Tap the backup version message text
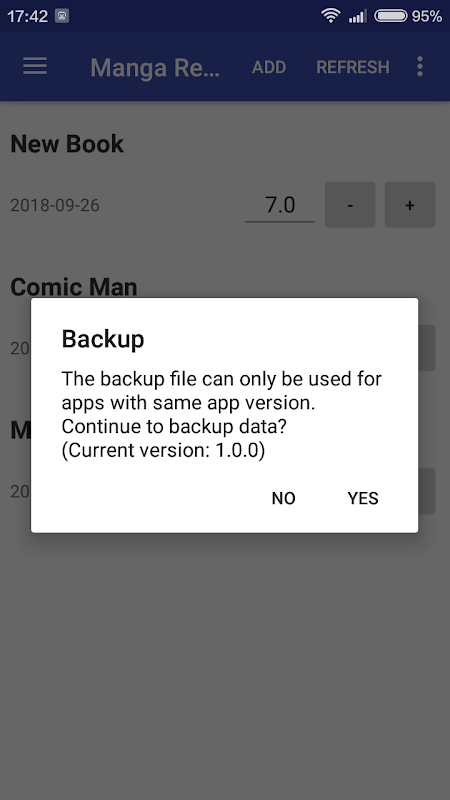The image size is (450, 800). click(x=222, y=414)
